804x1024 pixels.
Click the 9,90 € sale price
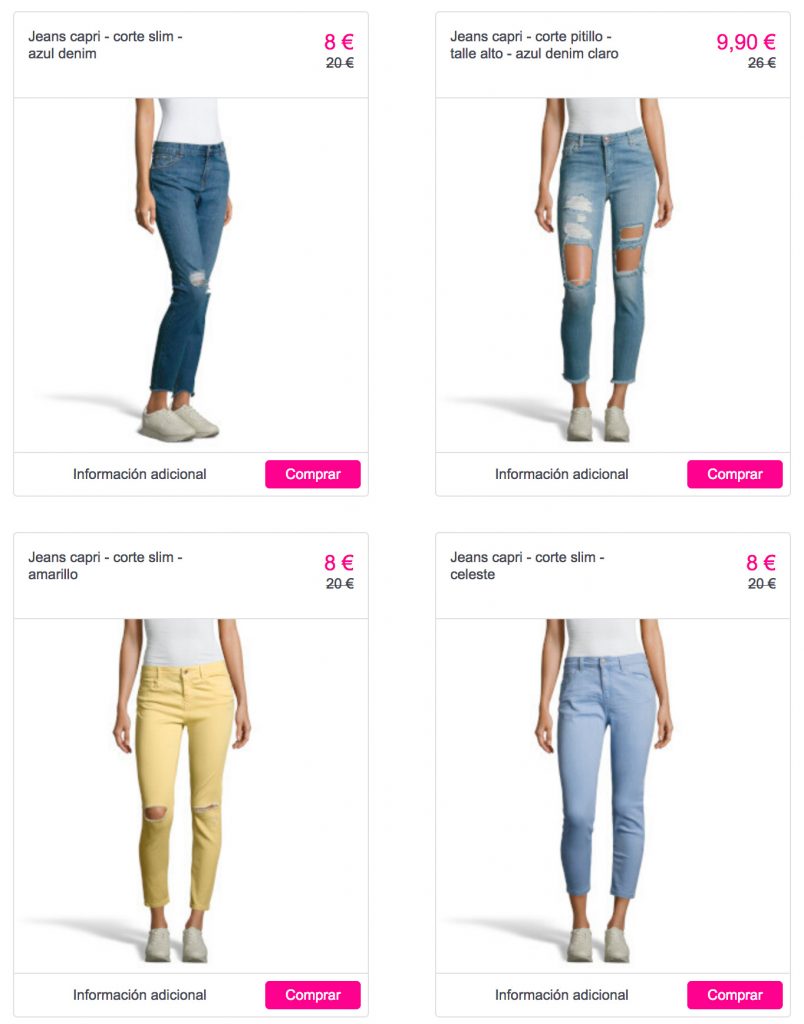pyautogui.click(x=746, y=42)
